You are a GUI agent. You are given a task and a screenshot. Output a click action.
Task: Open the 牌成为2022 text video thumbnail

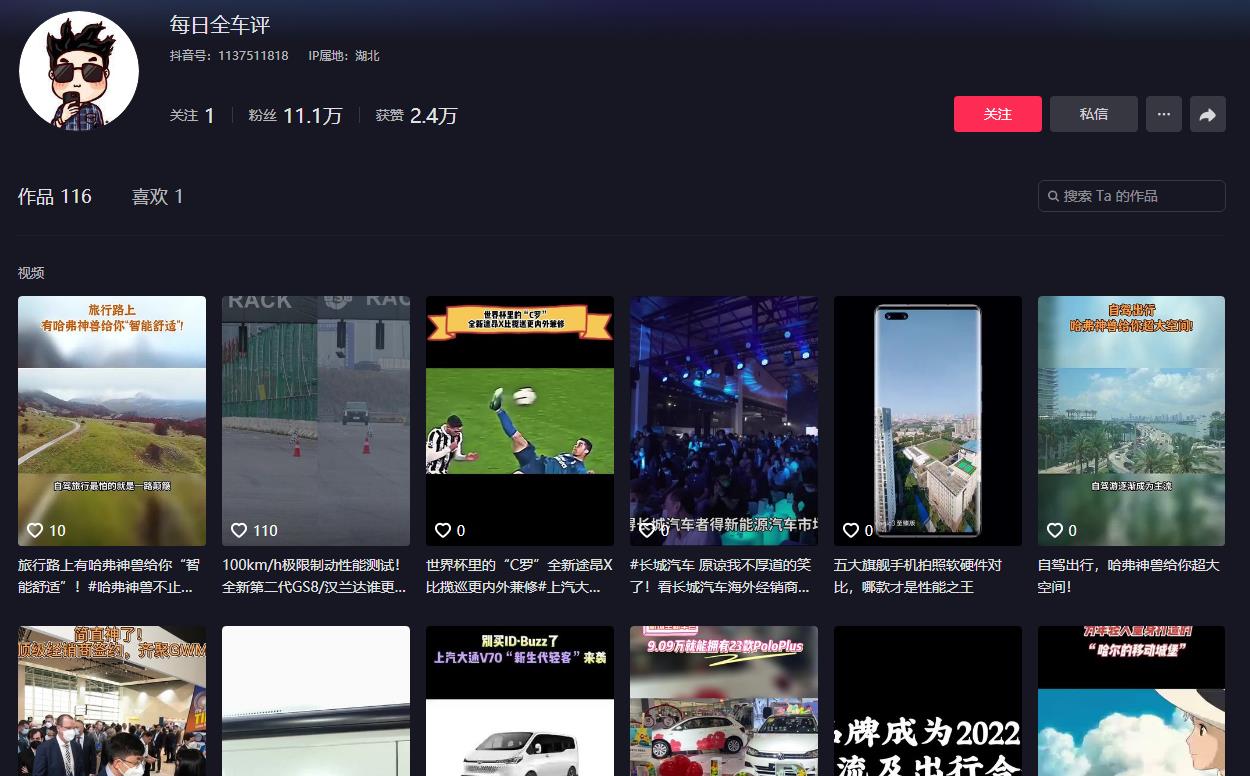coord(928,701)
